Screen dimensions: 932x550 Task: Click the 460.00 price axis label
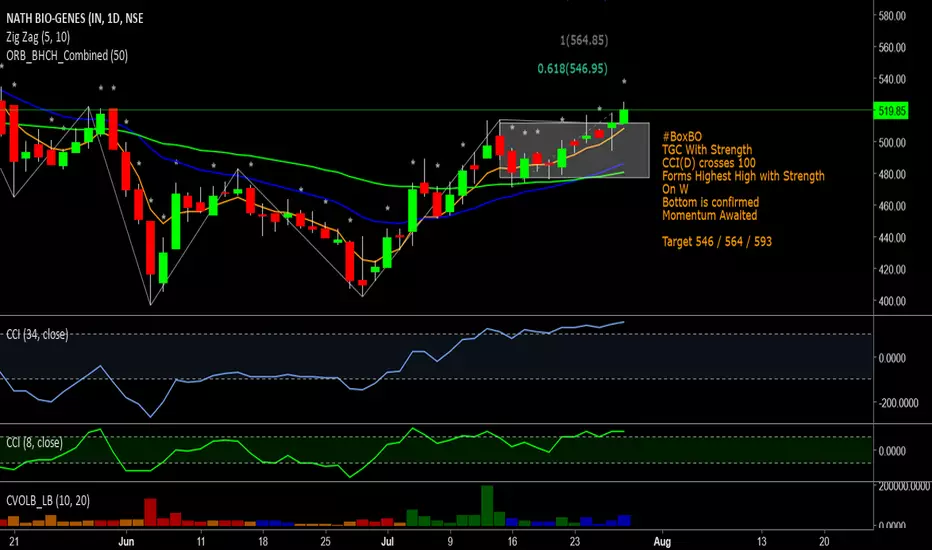pos(892,206)
